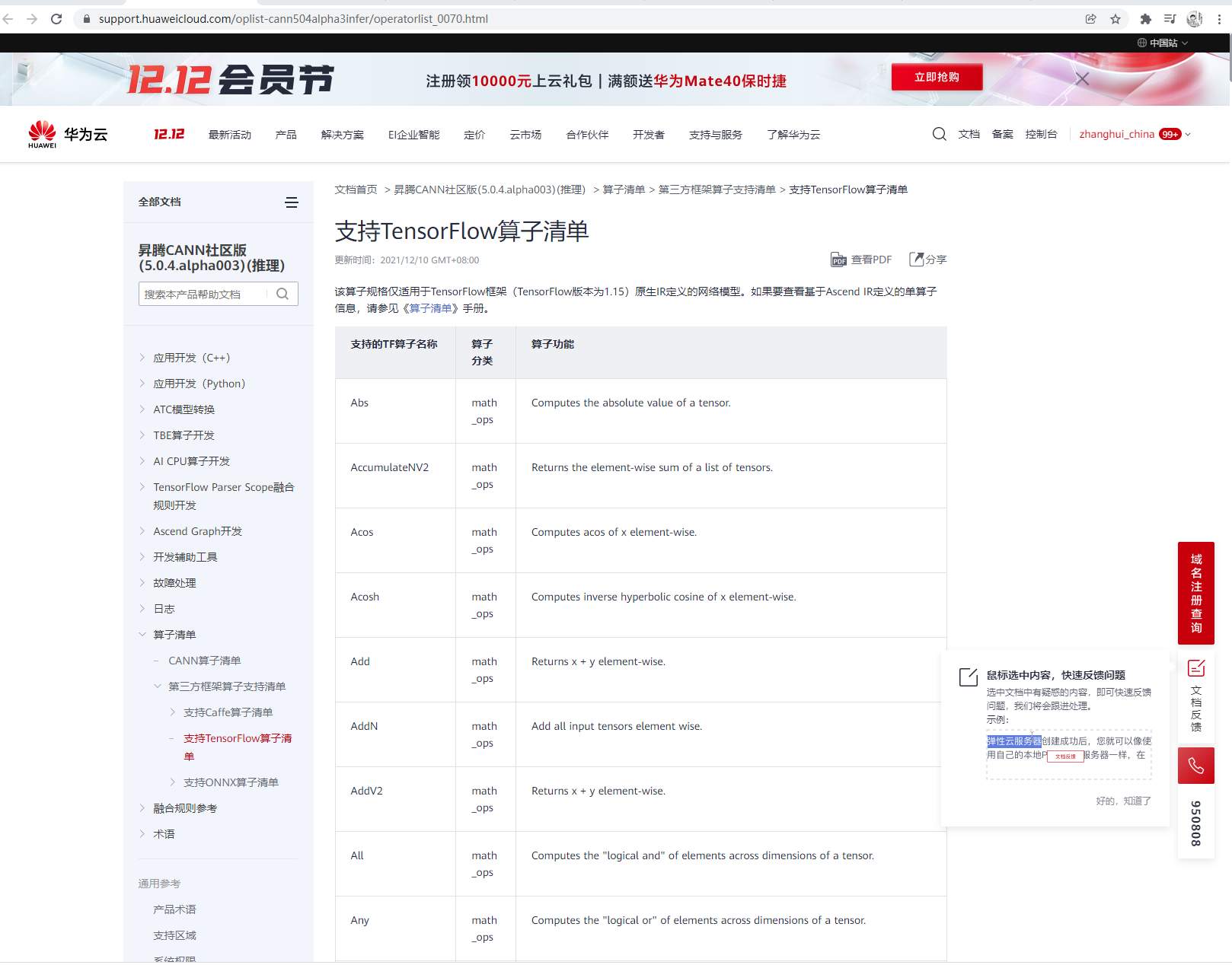Collapse the 算子清单 tree section

(x=142, y=635)
